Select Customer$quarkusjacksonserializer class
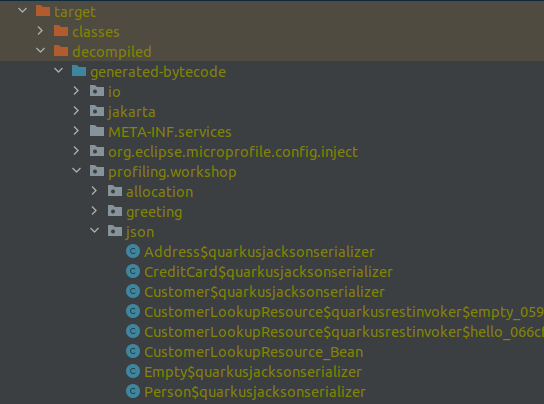This screenshot has width=544, height=404. pyautogui.click(x=264, y=292)
